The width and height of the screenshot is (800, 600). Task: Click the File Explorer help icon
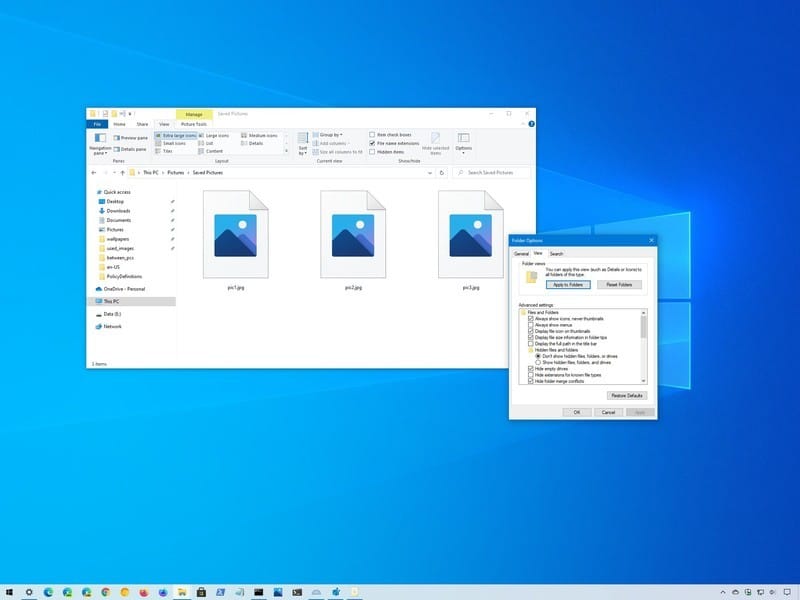(x=531, y=124)
